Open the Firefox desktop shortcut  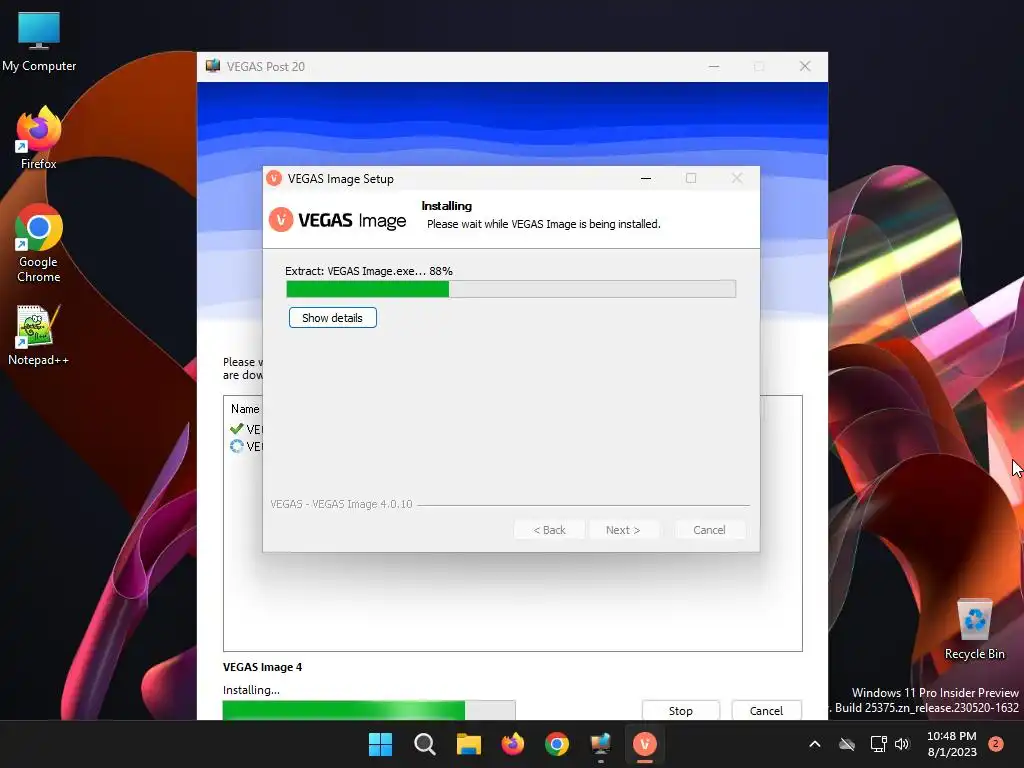click(39, 138)
